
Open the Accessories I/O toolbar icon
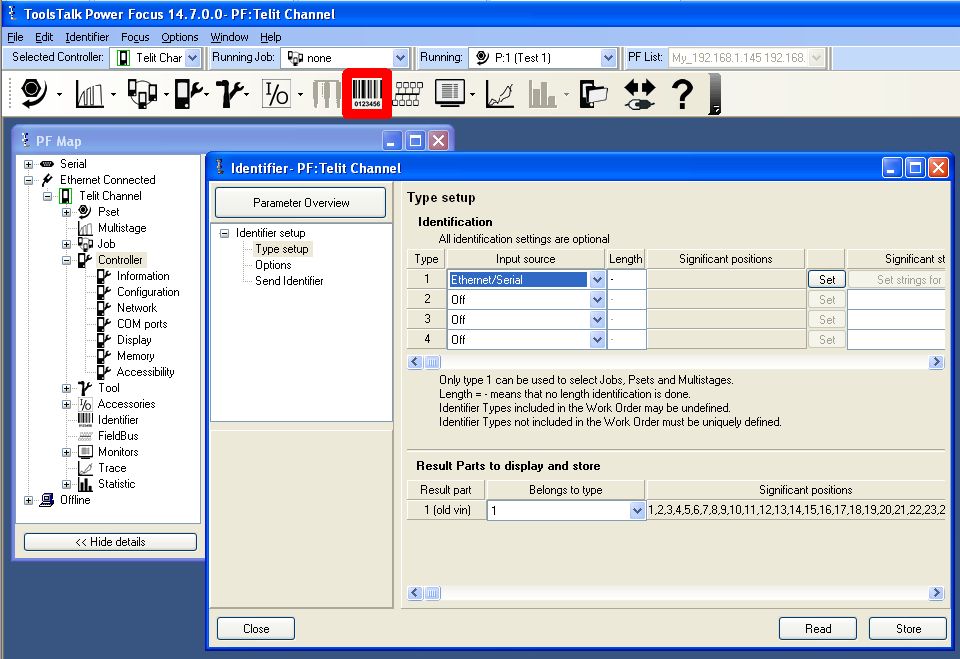(276, 94)
